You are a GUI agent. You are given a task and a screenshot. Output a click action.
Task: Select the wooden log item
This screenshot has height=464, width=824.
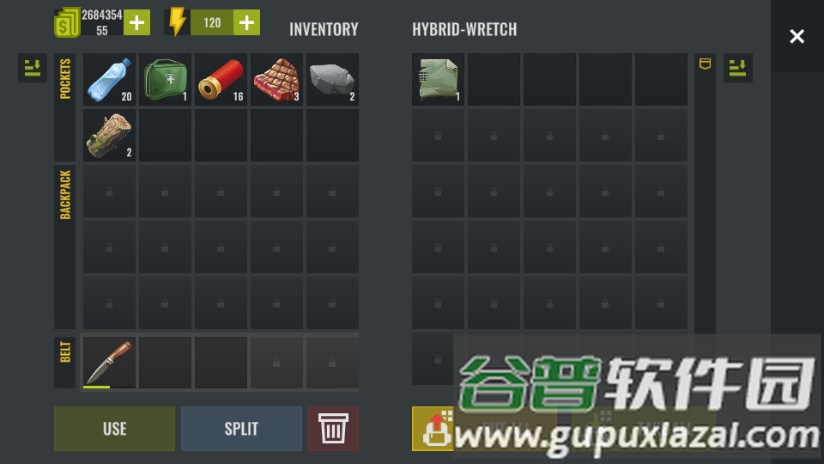(x=109, y=135)
